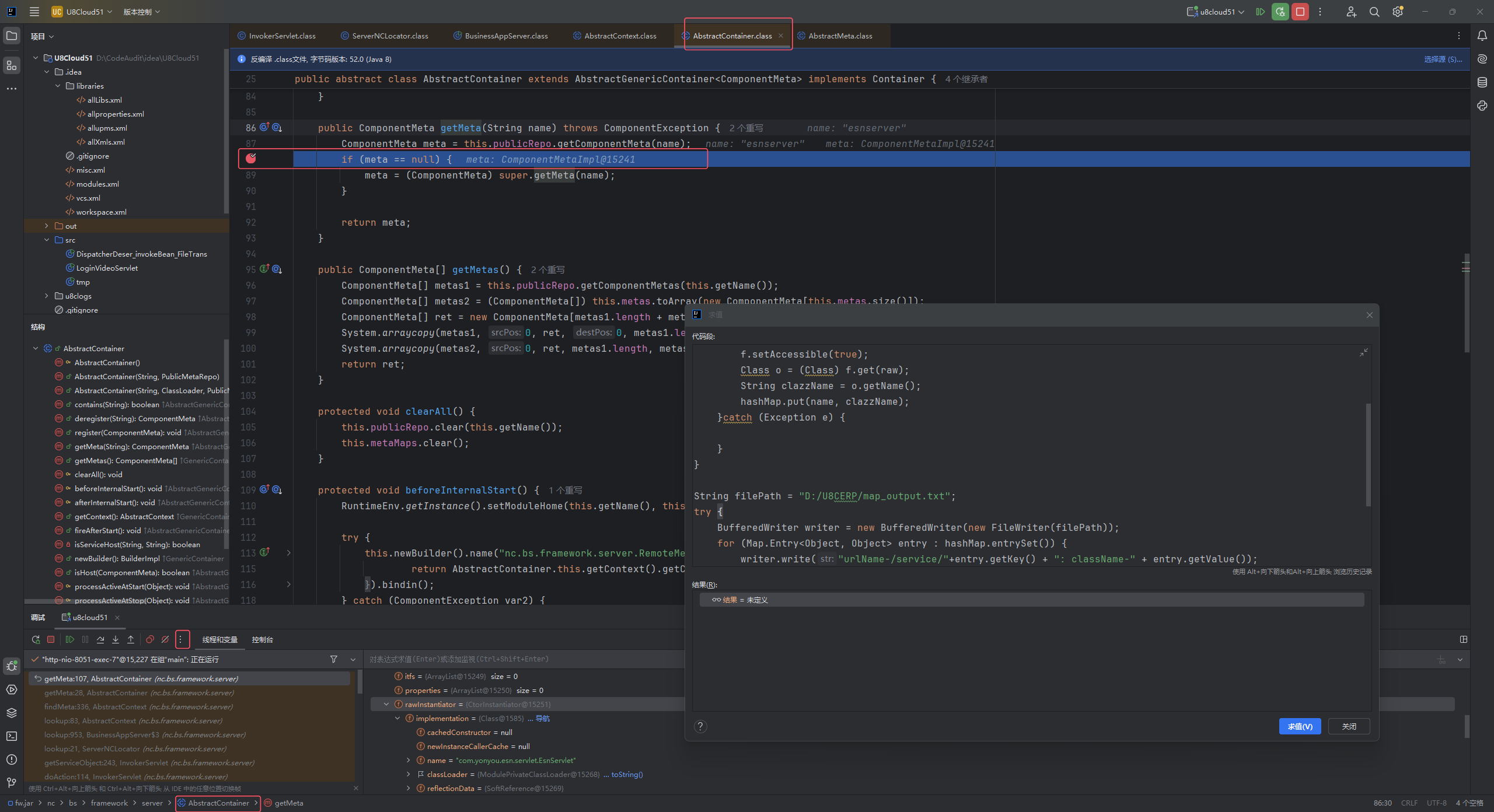Click the 求值(V) evaluate button
1494x812 pixels.
pyautogui.click(x=1300, y=726)
